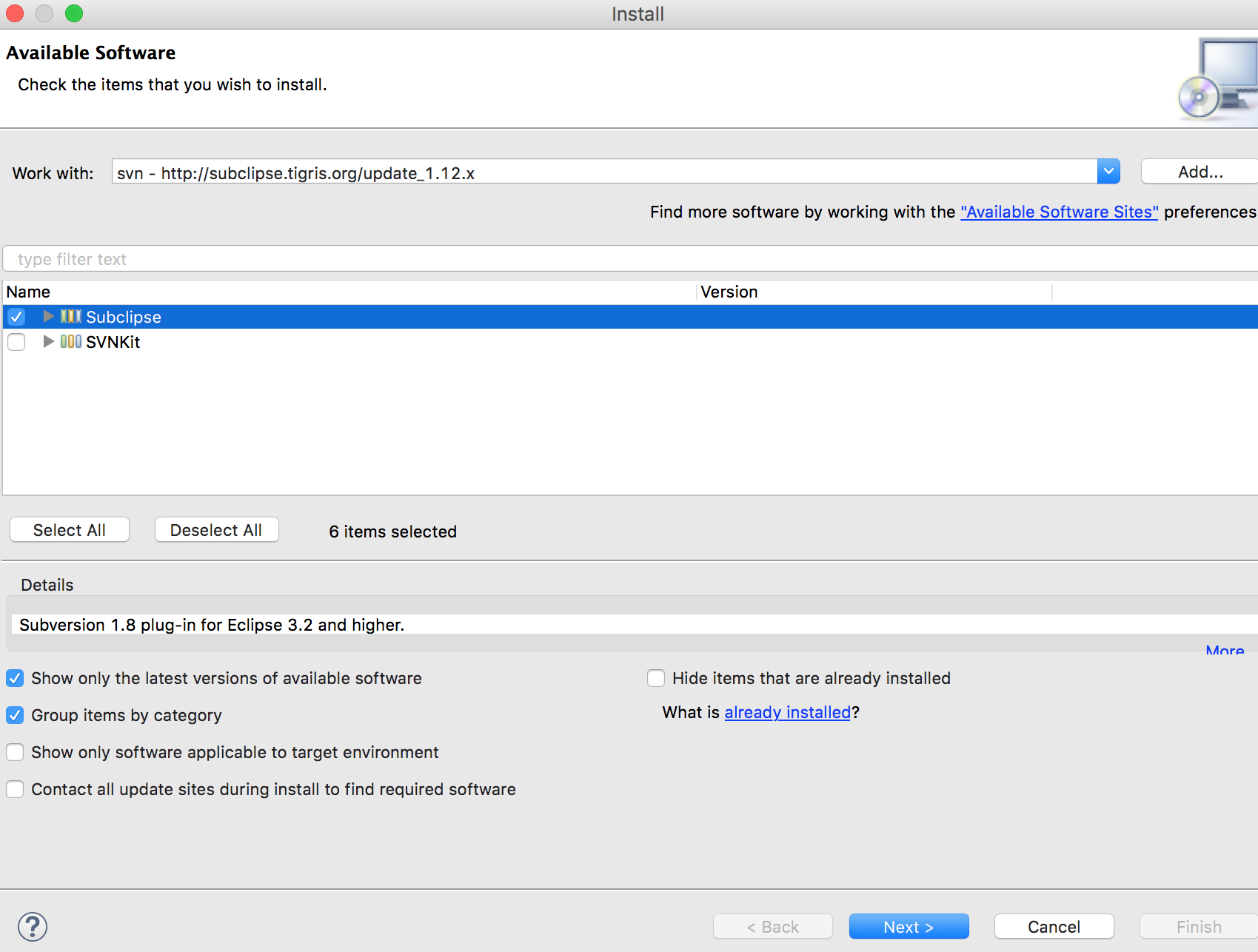Click the Subclipse category icon
This screenshot has width=1258, height=952.
[71, 317]
